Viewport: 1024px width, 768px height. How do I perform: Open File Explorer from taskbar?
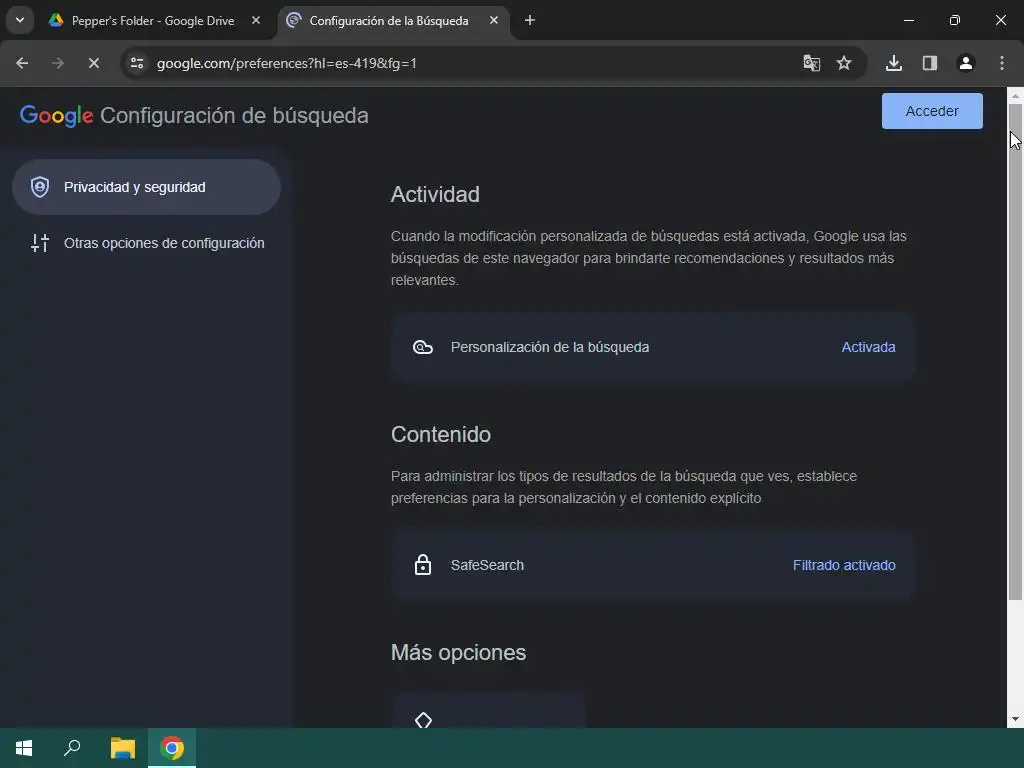coord(122,748)
